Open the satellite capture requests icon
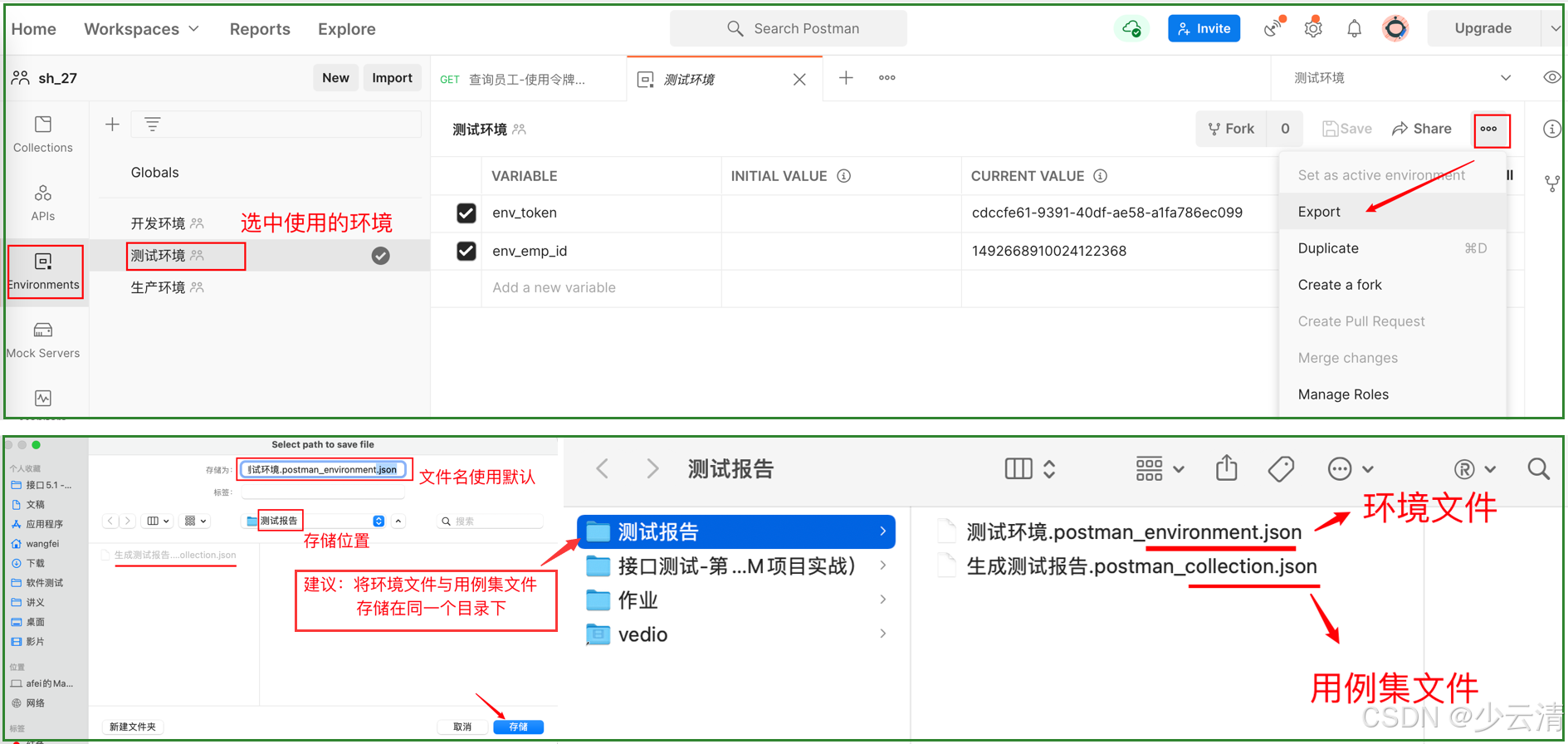Viewport: 1568px width, 744px height. click(x=1274, y=27)
